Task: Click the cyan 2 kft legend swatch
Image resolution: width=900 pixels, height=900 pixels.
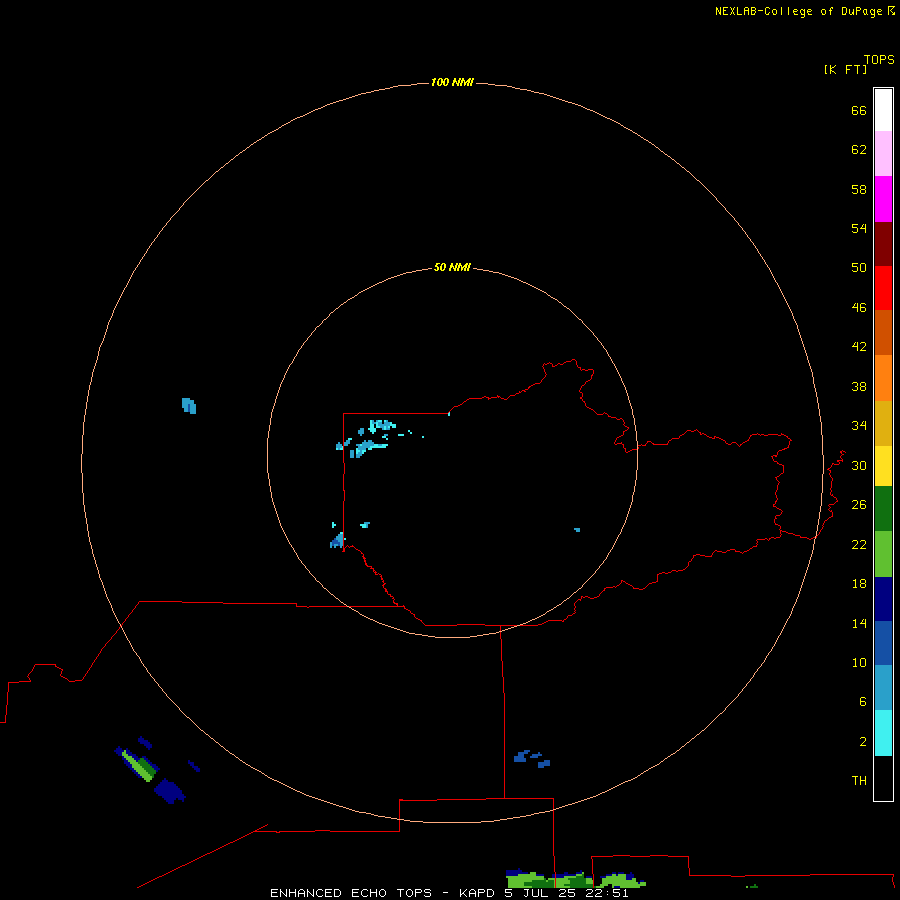Action: click(x=883, y=733)
